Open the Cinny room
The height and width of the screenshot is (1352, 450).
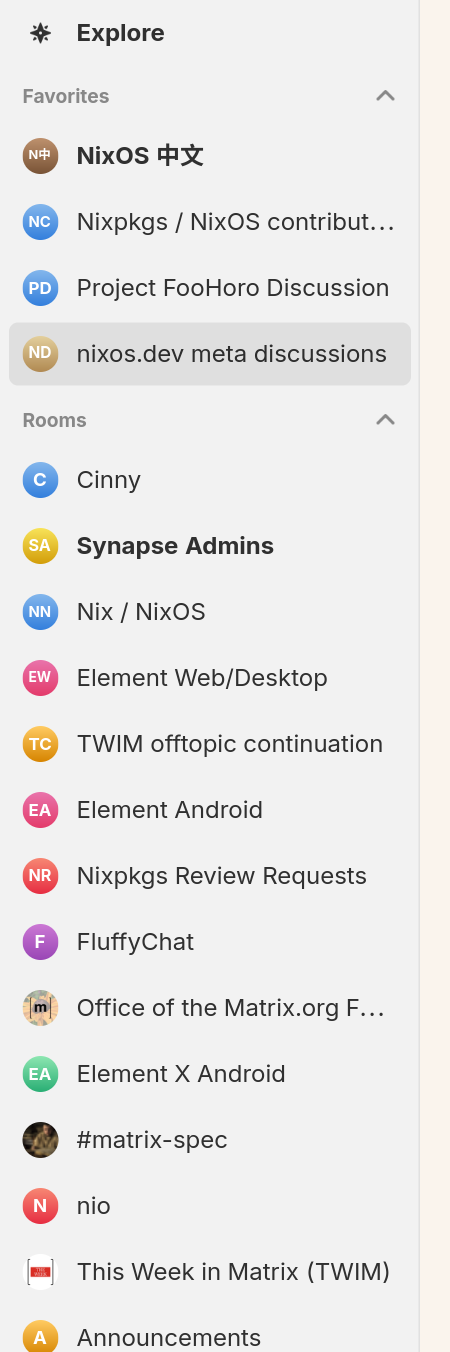coord(210,480)
